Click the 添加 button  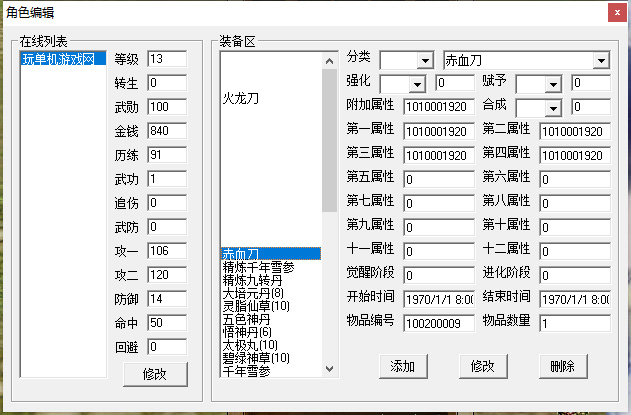coord(403,366)
